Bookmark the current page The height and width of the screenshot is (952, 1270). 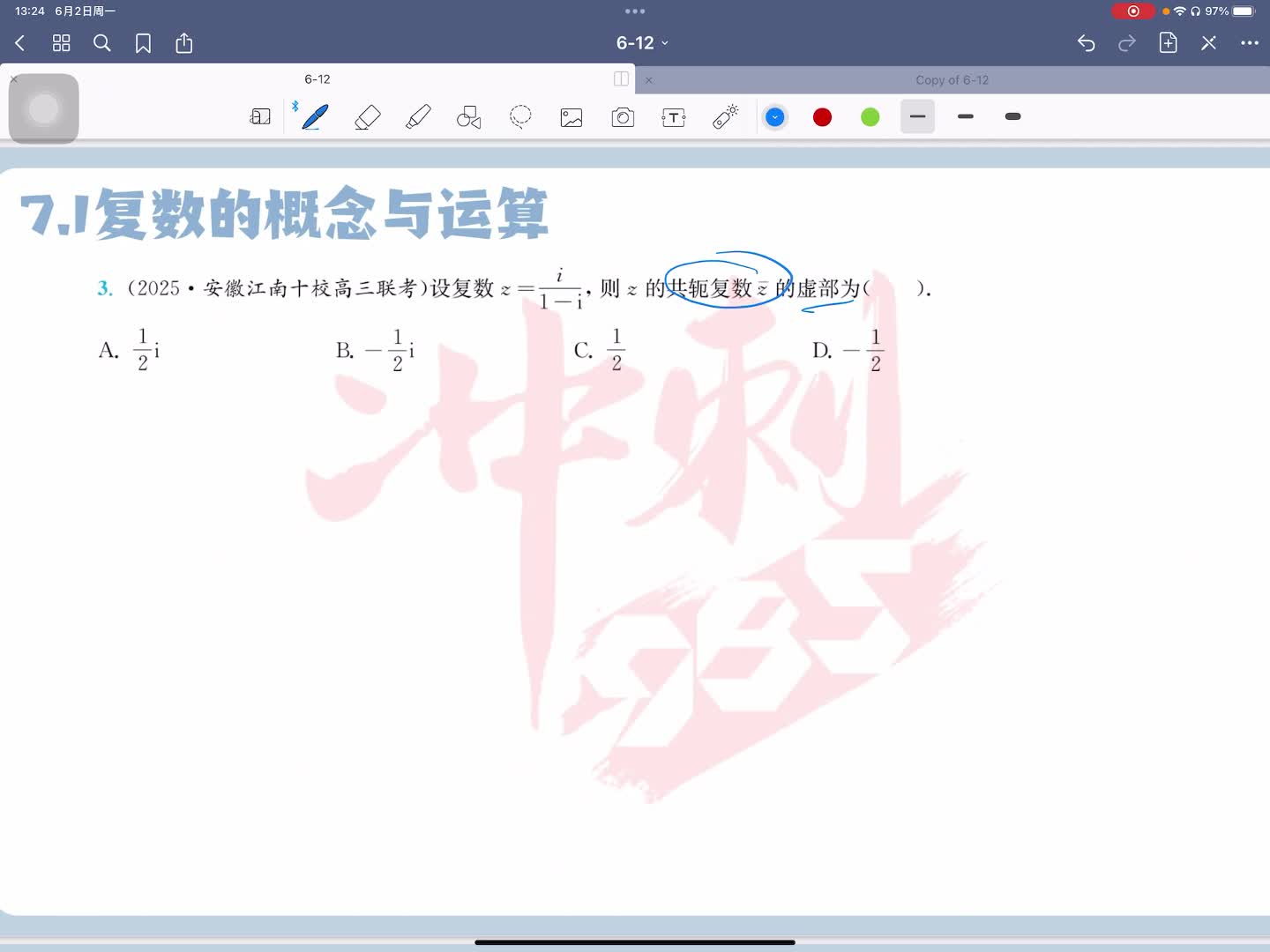click(x=143, y=43)
